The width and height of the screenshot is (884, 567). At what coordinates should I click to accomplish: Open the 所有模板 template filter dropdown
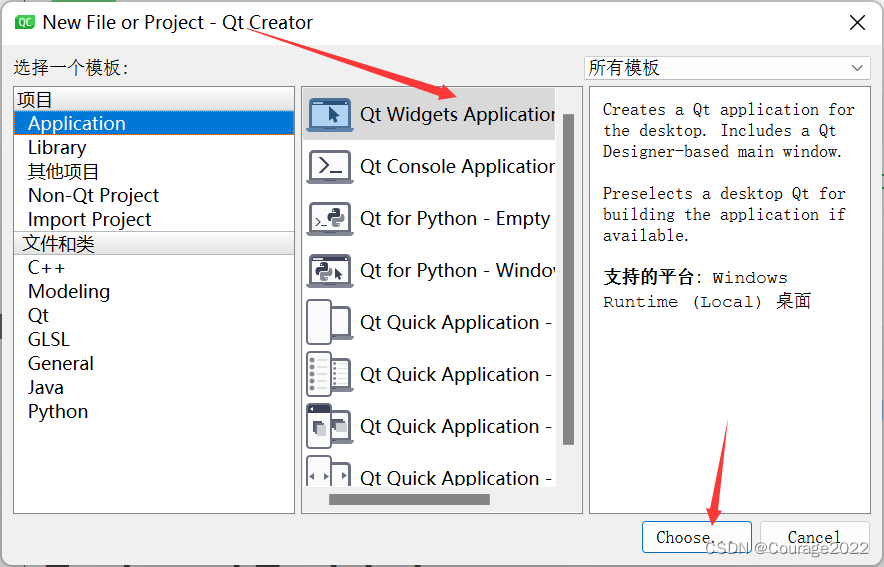[727, 68]
